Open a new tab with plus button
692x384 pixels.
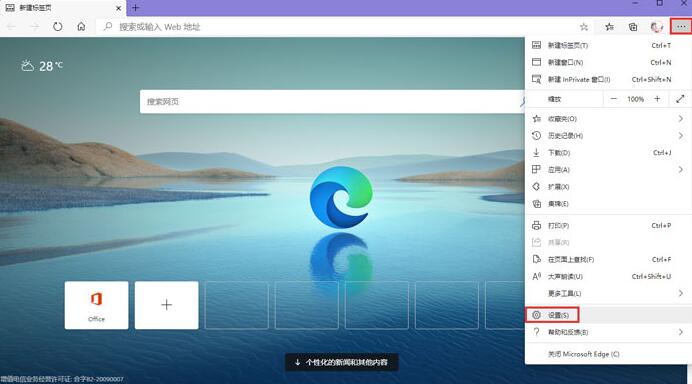(x=135, y=8)
